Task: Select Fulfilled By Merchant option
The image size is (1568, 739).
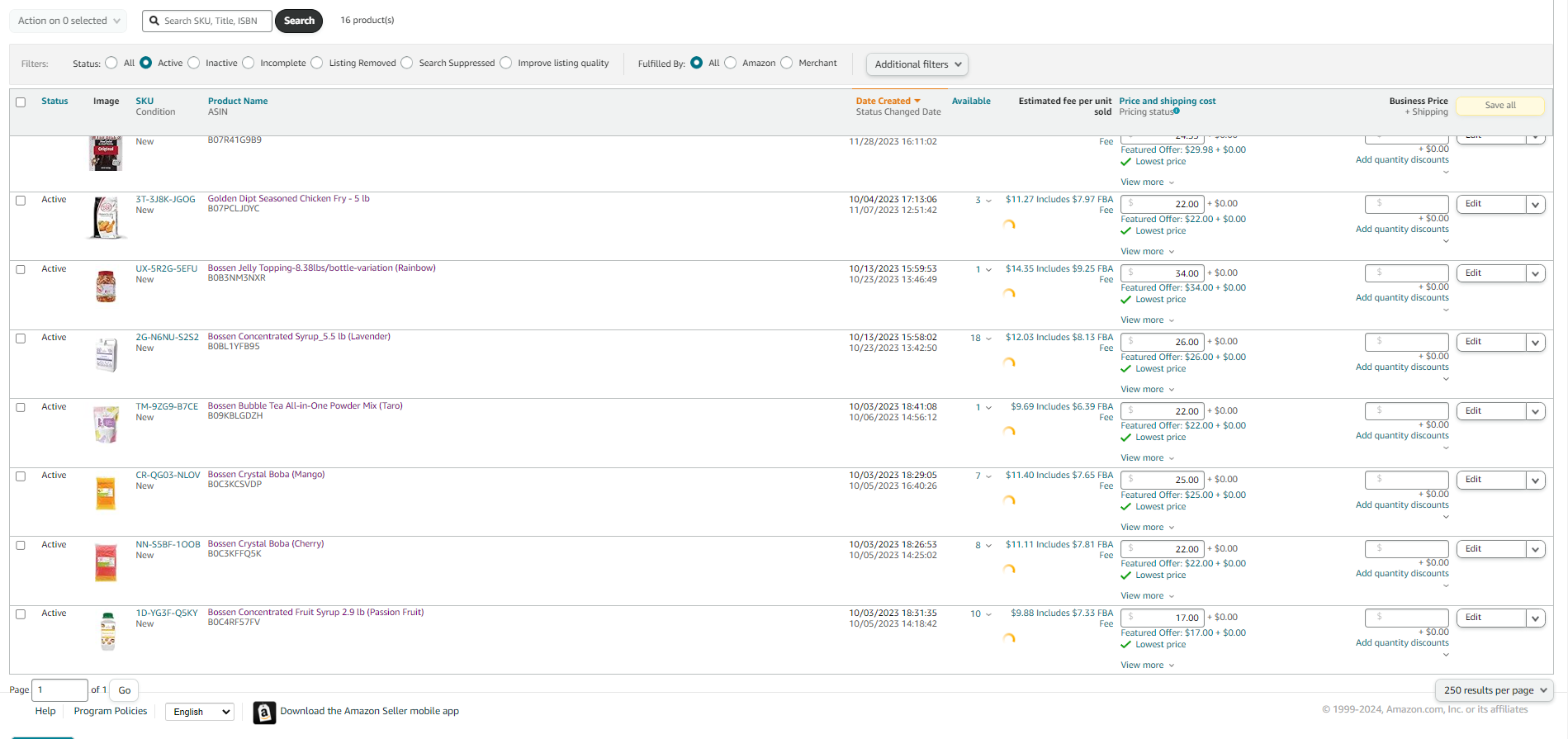Action: click(x=787, y=63)
